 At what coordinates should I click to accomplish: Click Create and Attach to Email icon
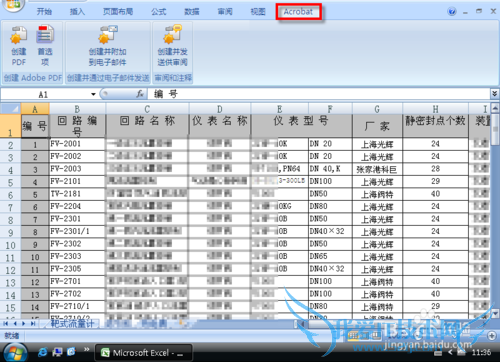[107, 46]
